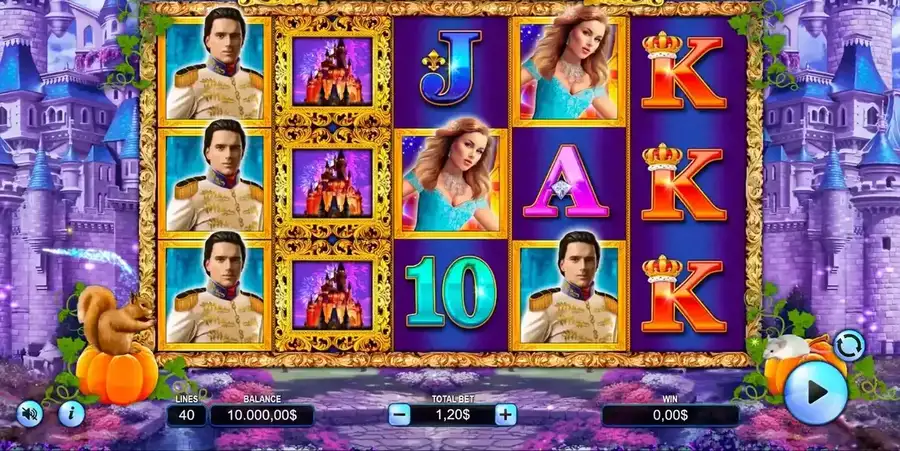900x451 pixels.
Task: Click the prince symbol on reel four
Action: tap(569, 295)
